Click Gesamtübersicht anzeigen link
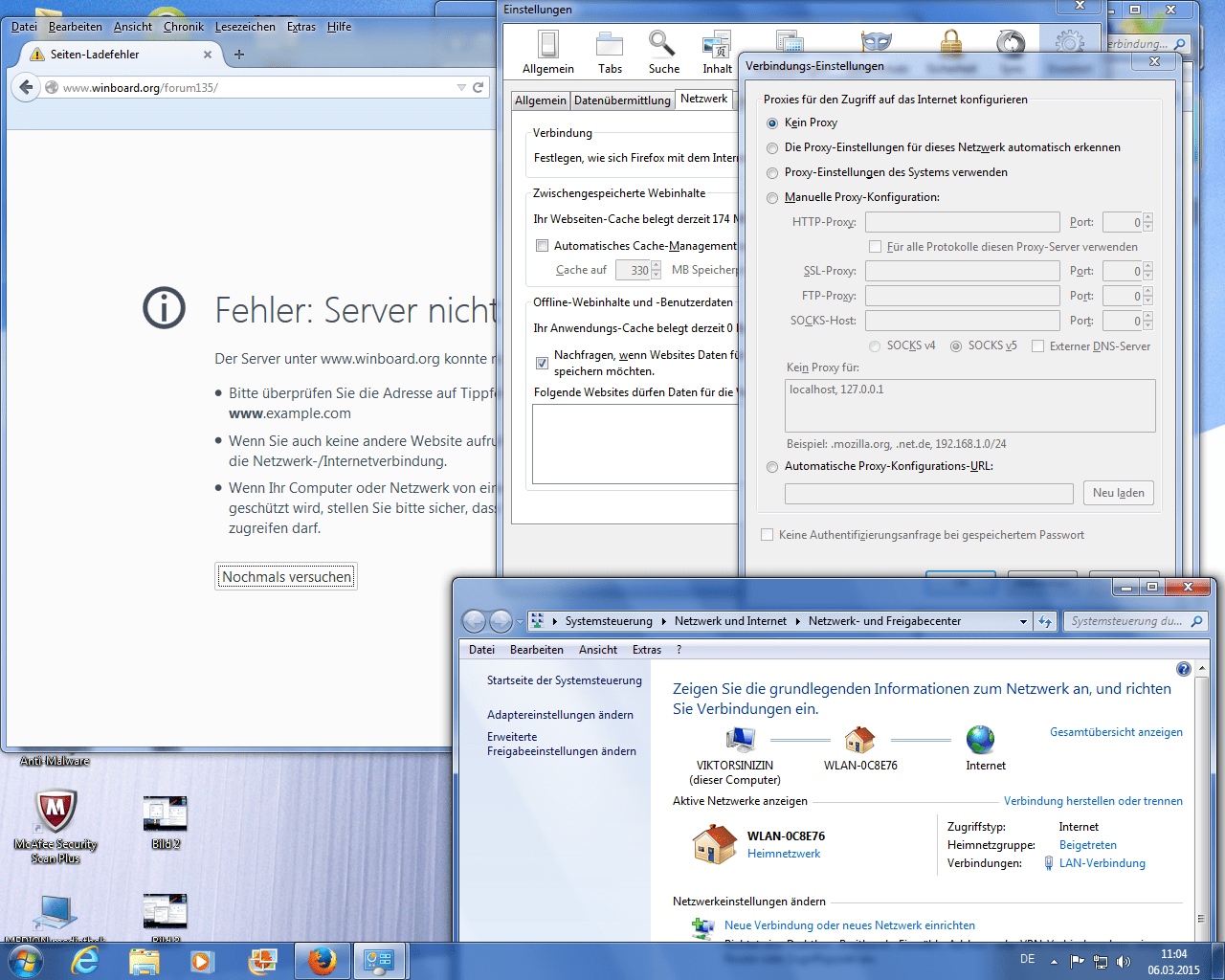1225x980 pixels. 1116,732
